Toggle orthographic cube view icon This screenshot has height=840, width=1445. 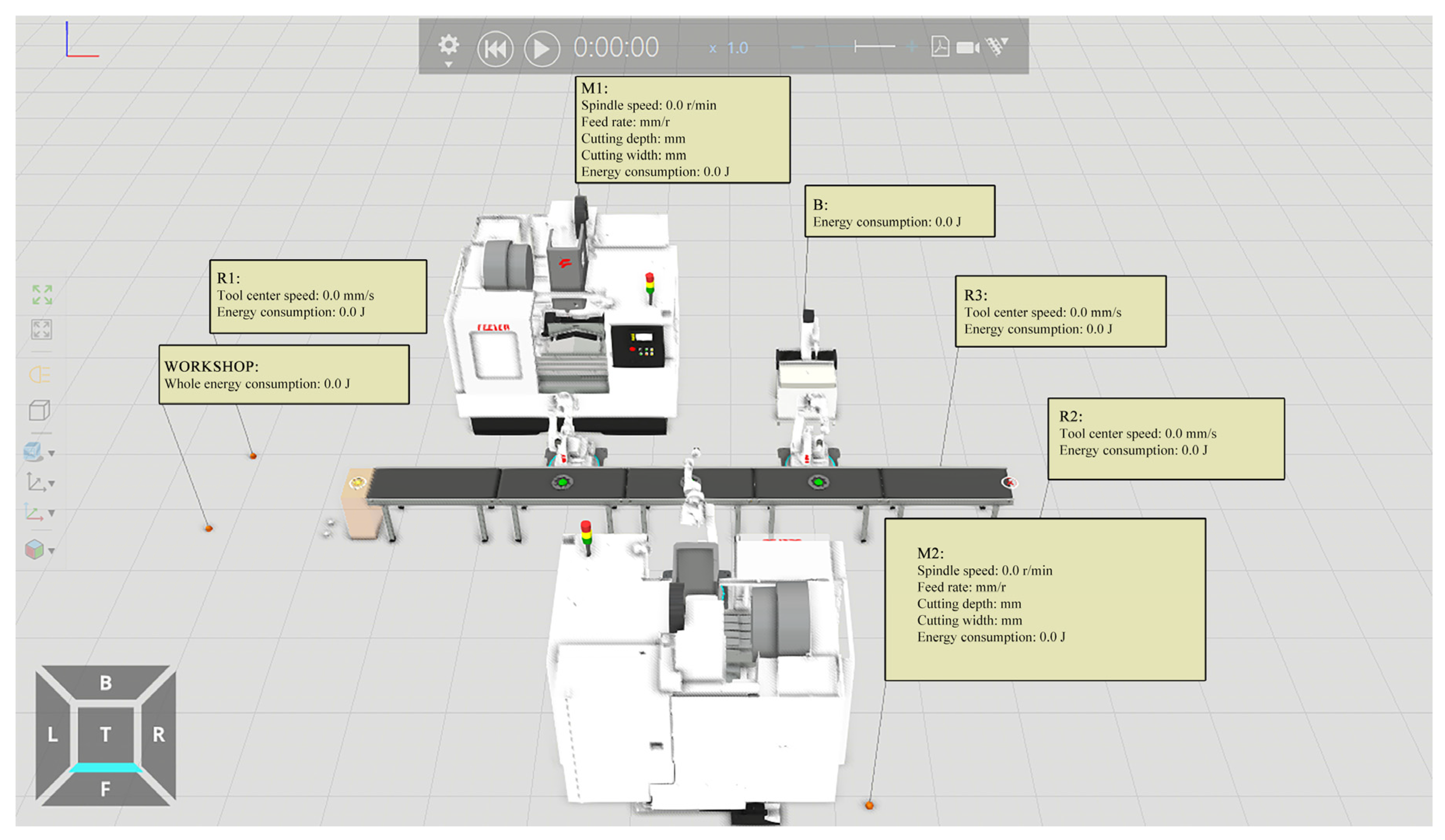[x=40, y=410]
